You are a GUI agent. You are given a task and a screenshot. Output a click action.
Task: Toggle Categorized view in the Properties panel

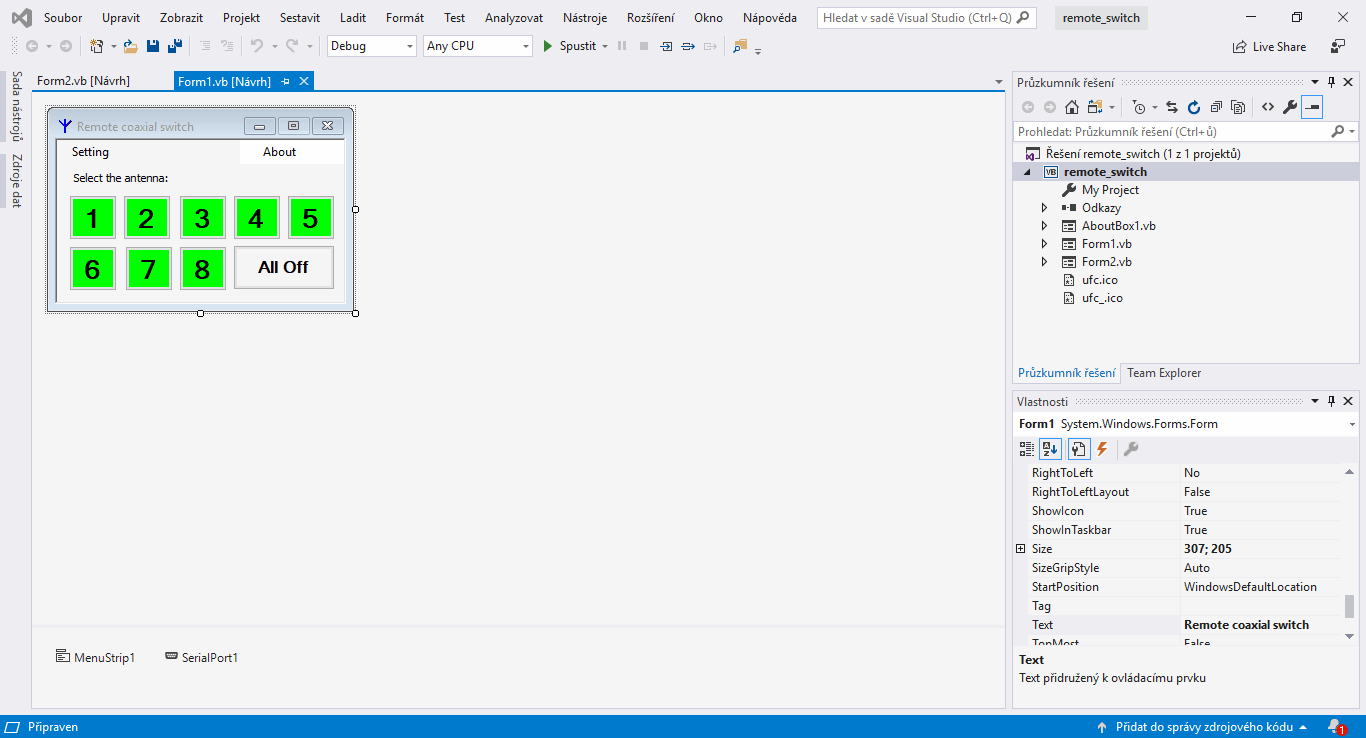tap(1026, 449)
